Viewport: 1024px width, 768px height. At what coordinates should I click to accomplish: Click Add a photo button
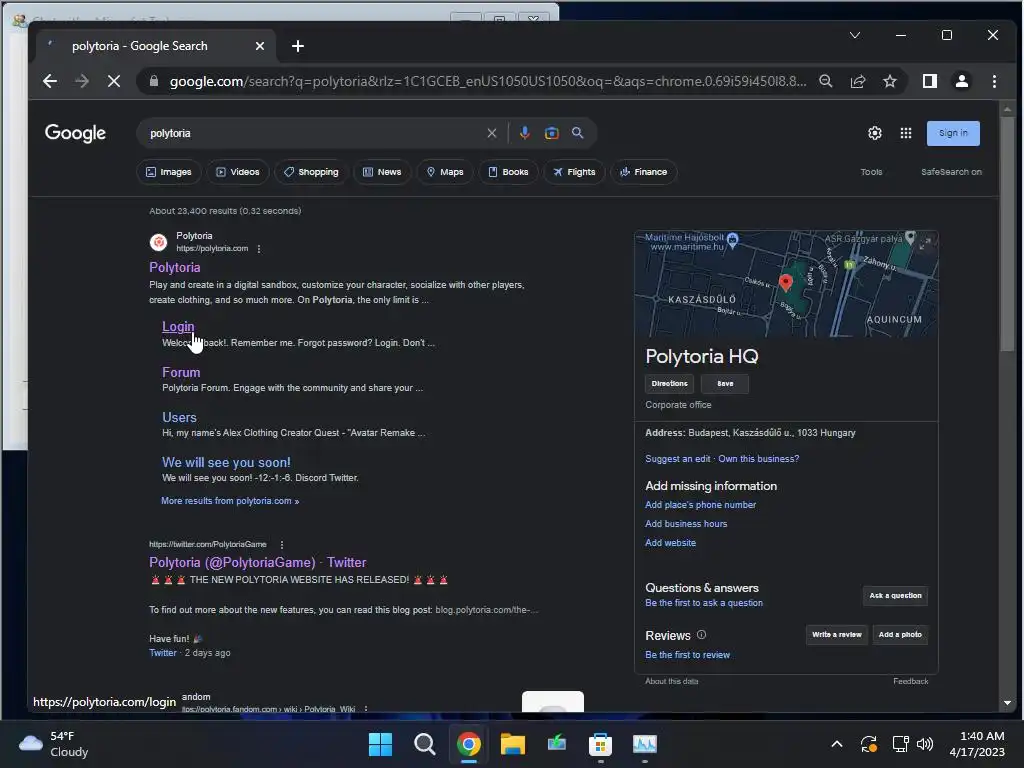901,635
